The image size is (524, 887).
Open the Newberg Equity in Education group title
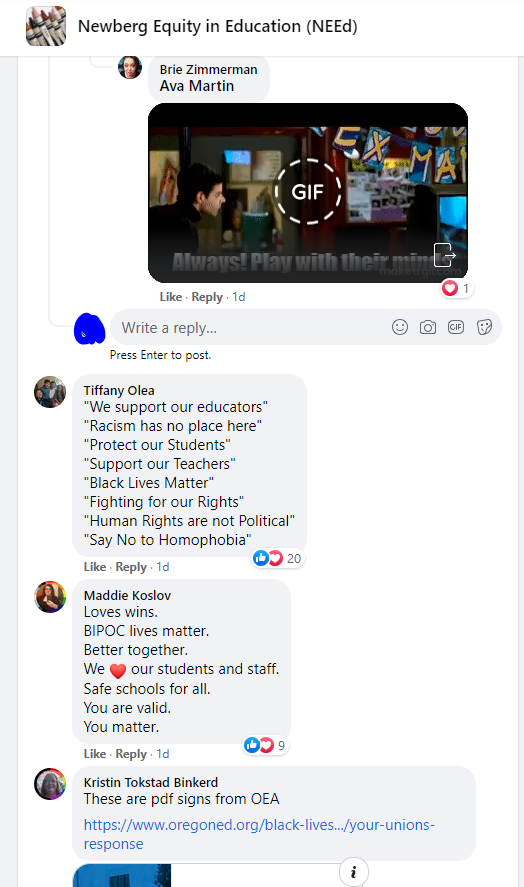[x=217, y=26]
